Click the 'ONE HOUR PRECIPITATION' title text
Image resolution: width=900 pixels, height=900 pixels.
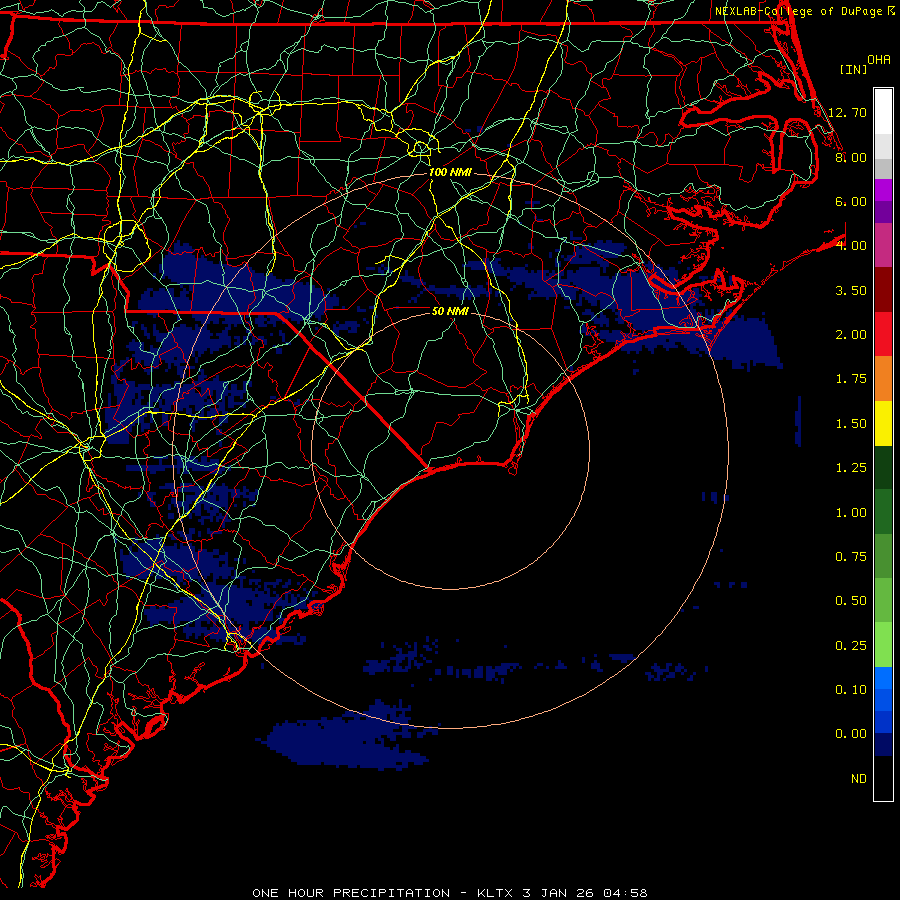click(351, 893)
